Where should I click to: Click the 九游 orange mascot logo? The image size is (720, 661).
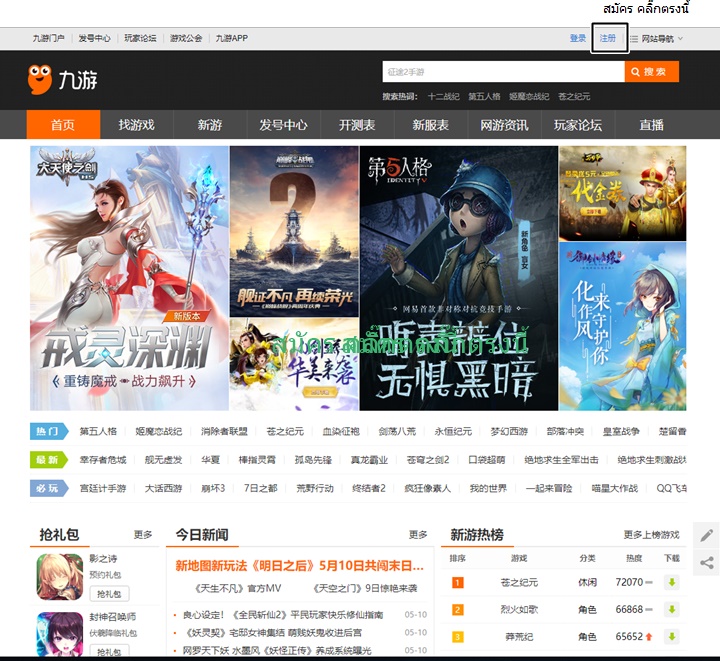39,79
